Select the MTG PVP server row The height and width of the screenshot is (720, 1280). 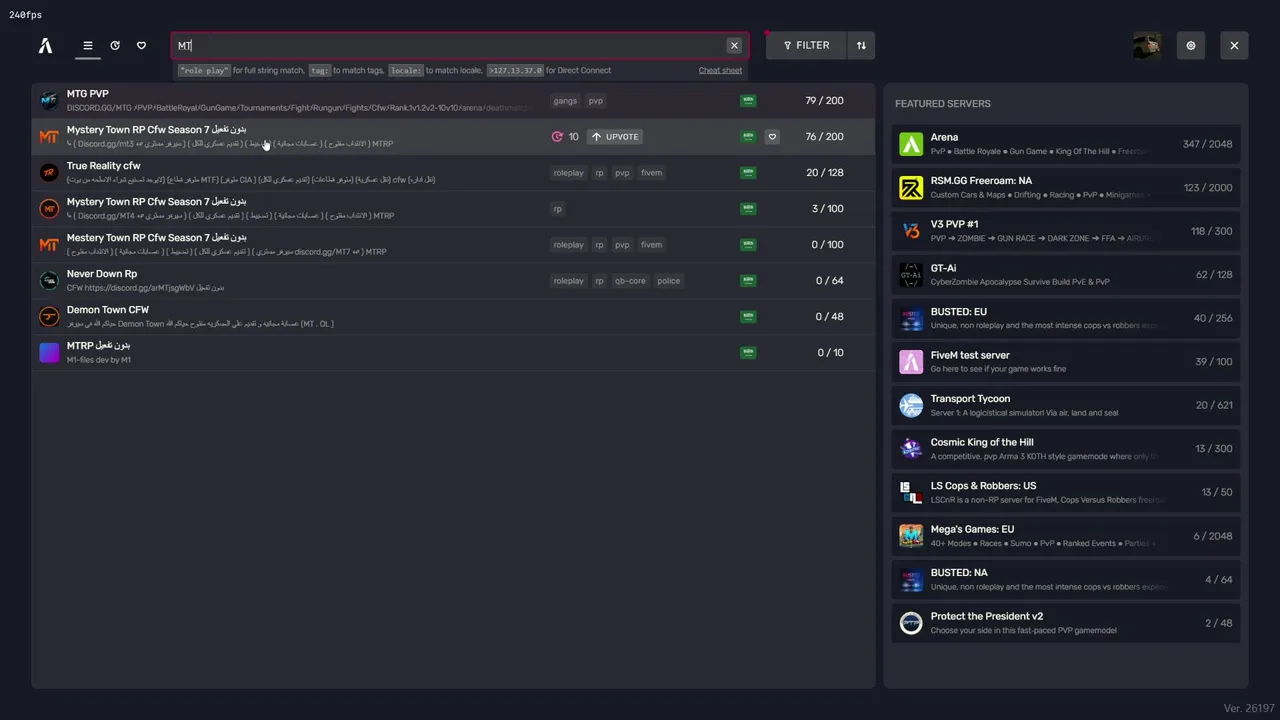(300, 100)
